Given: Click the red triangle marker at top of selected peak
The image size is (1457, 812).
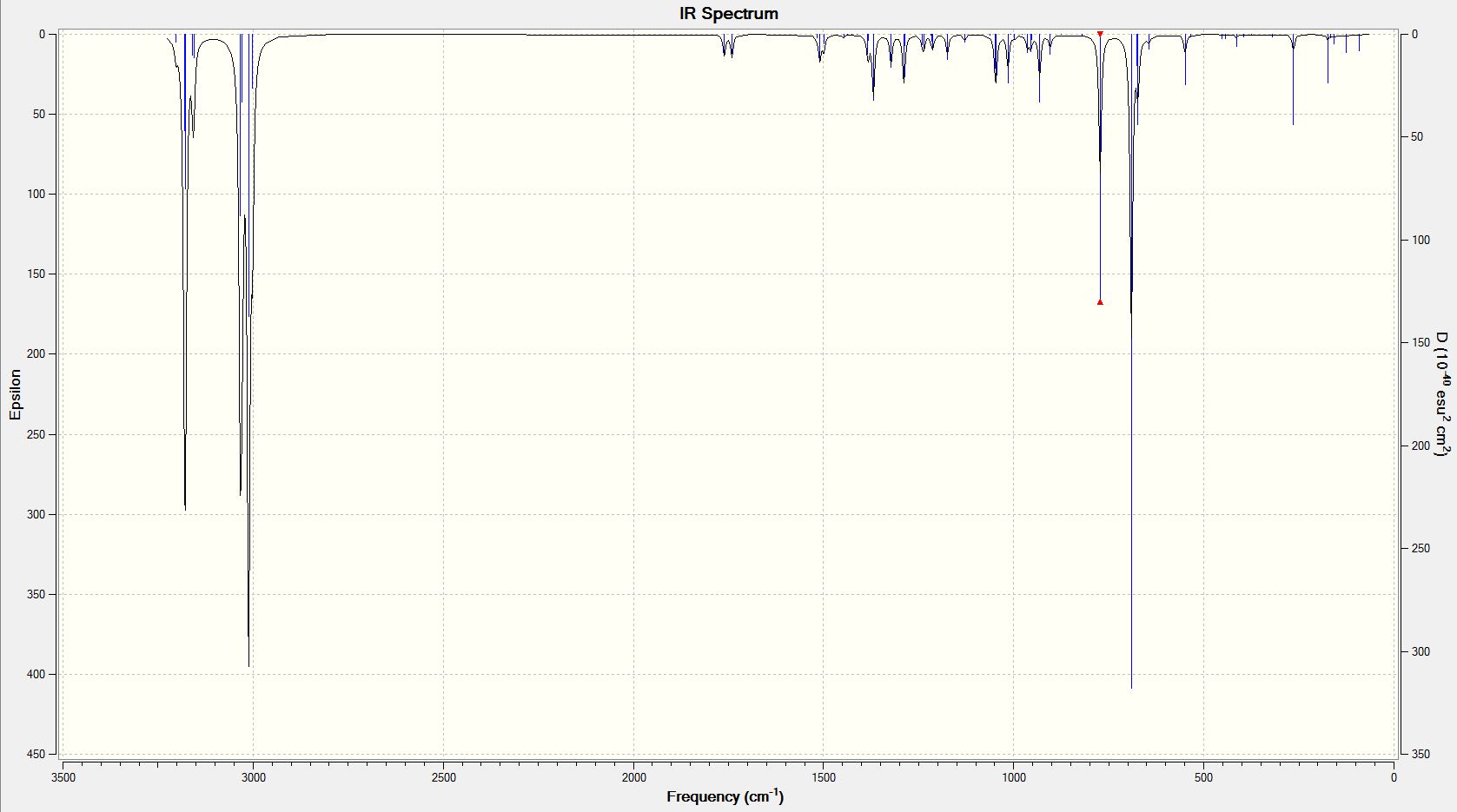Looking at the screenshot, I should coord(1100,34).
